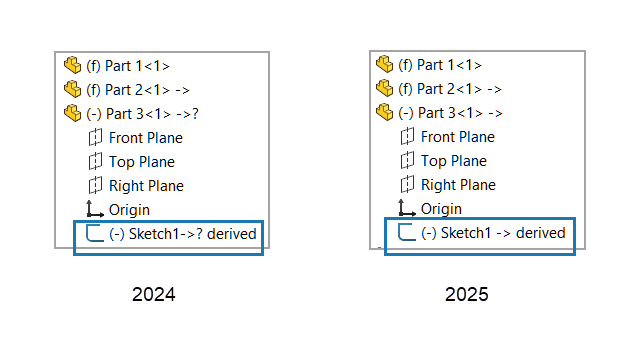Select Top Plane label in 2024 tree

142,162
